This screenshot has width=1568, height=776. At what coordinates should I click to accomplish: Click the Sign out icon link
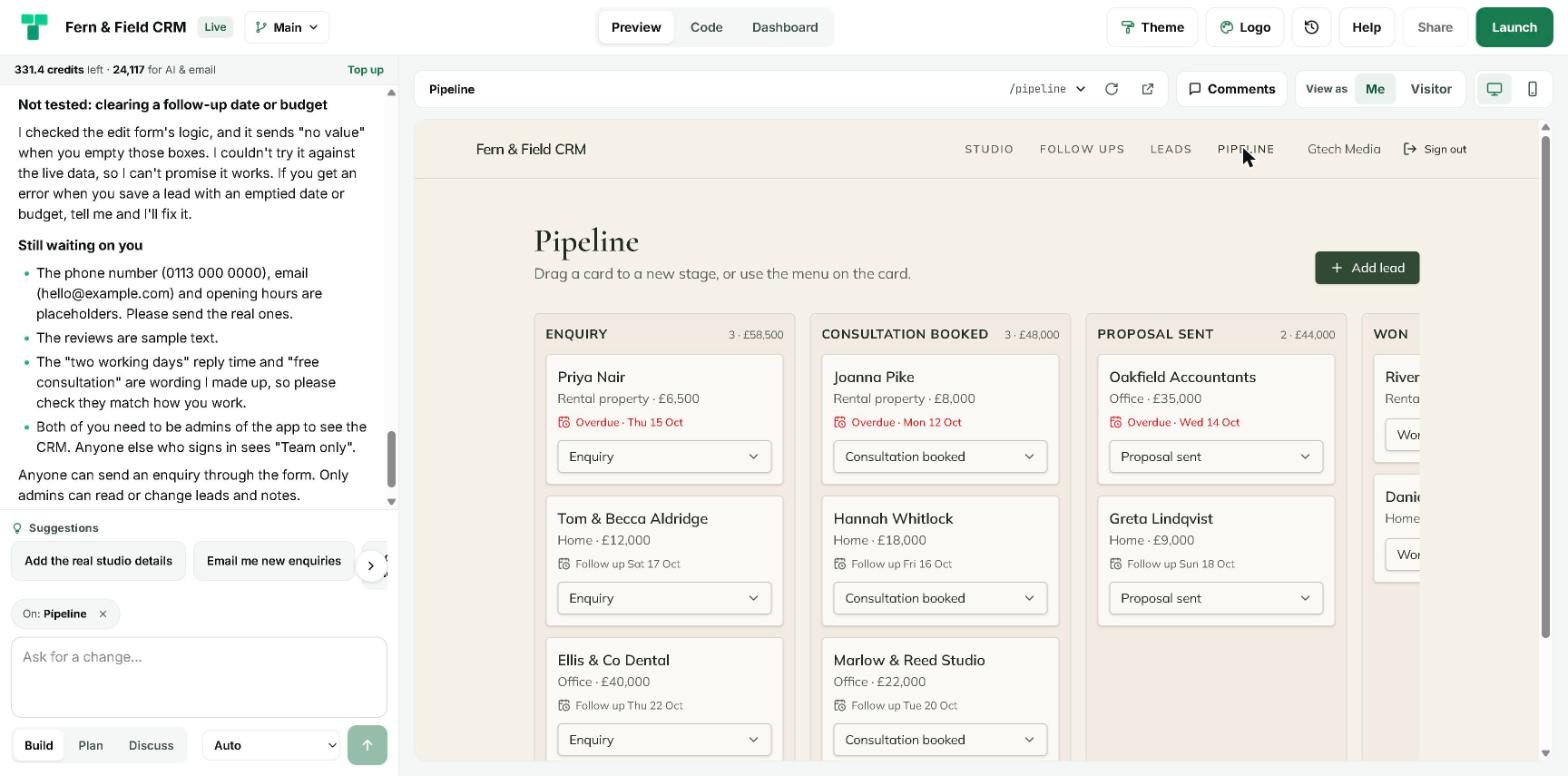[x=1435, y=149]
